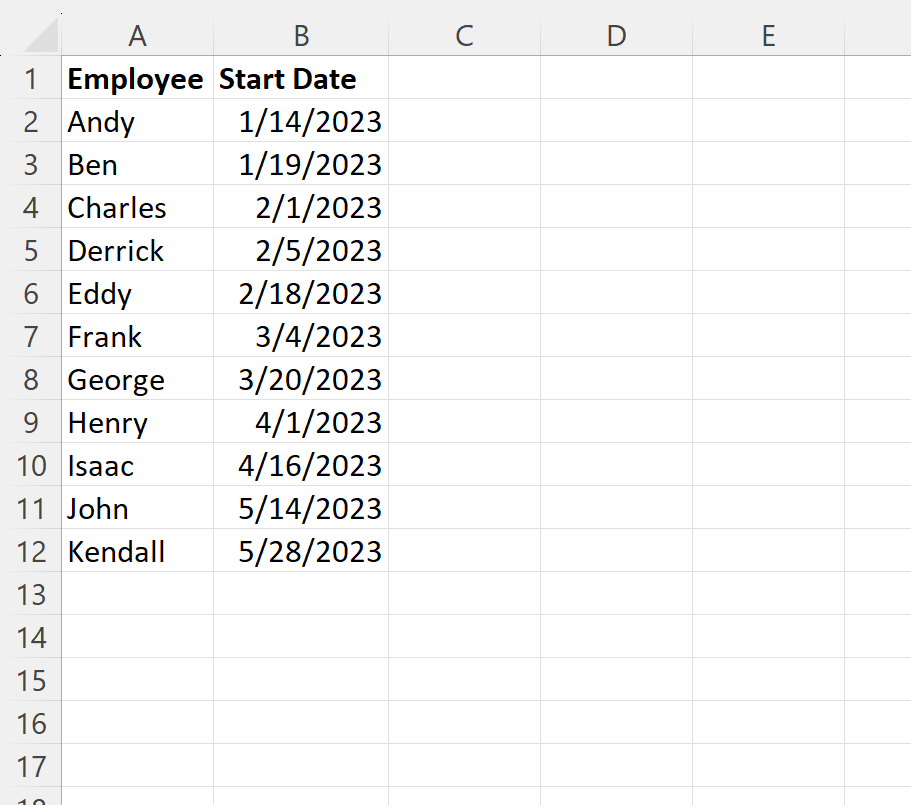Select cell with date 5/28/2023

(x=301, y=551)
